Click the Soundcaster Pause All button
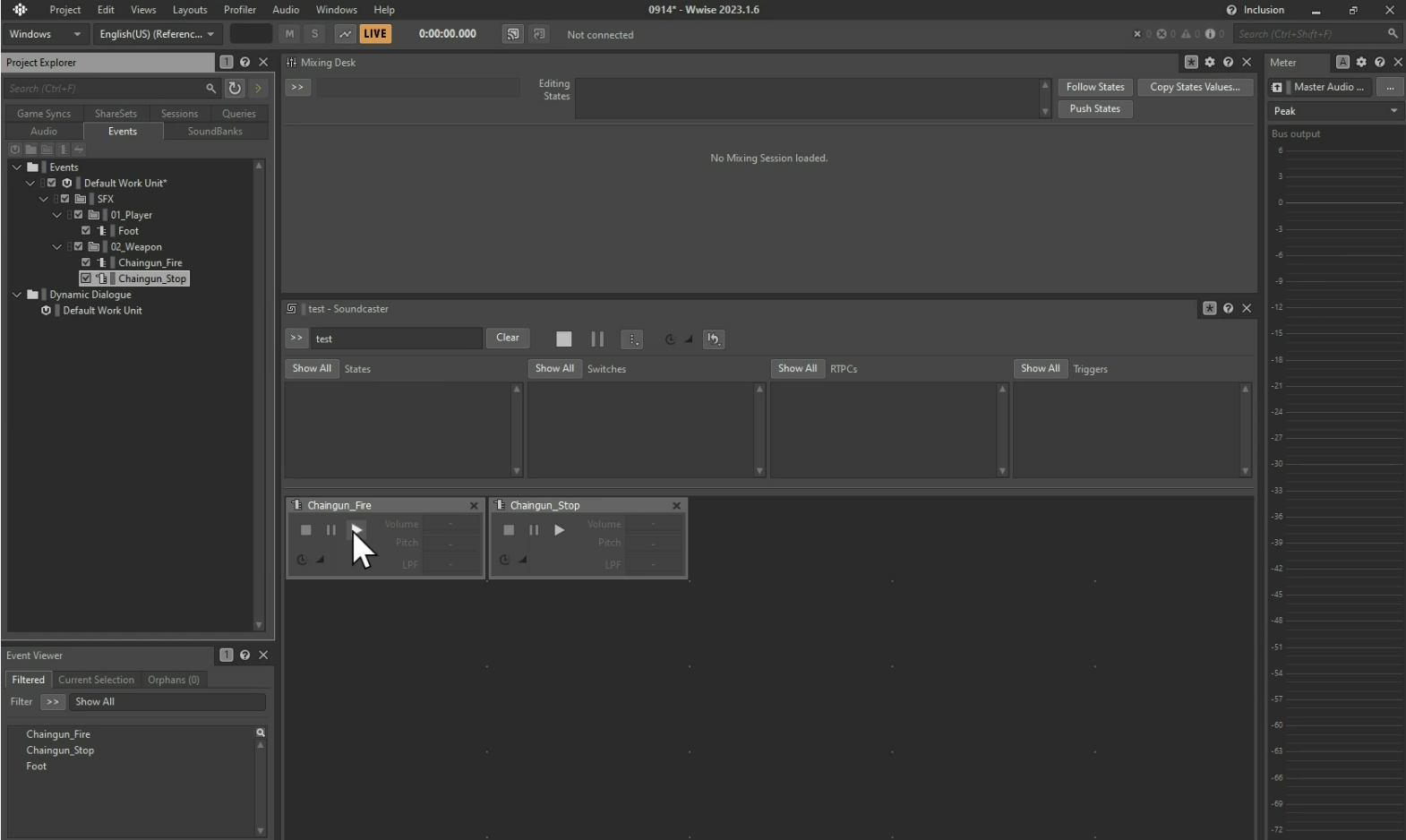The image size is (1406, 840). tap(597, 339)
